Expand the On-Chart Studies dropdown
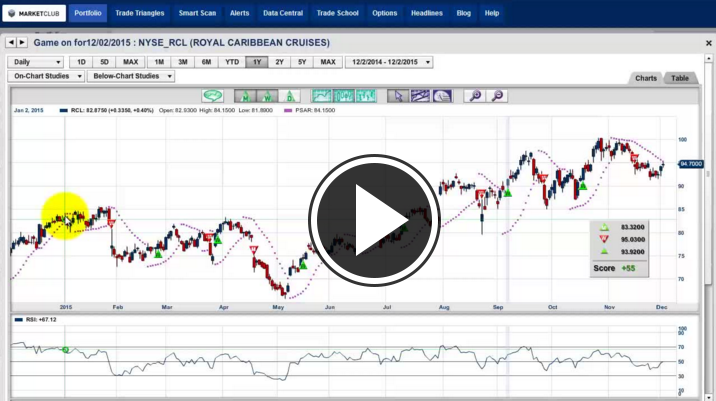Image resolution: width=716 pixels, height=401 pixels. pos(46,76)
